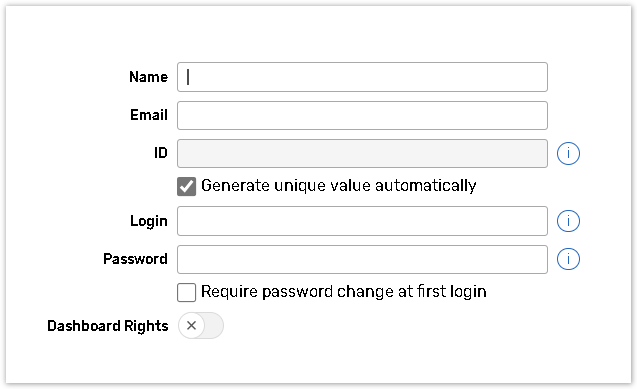This screenshot has width=637, height=389.
Task: Select the greyed-out ID field
Action: pos(362,153)
